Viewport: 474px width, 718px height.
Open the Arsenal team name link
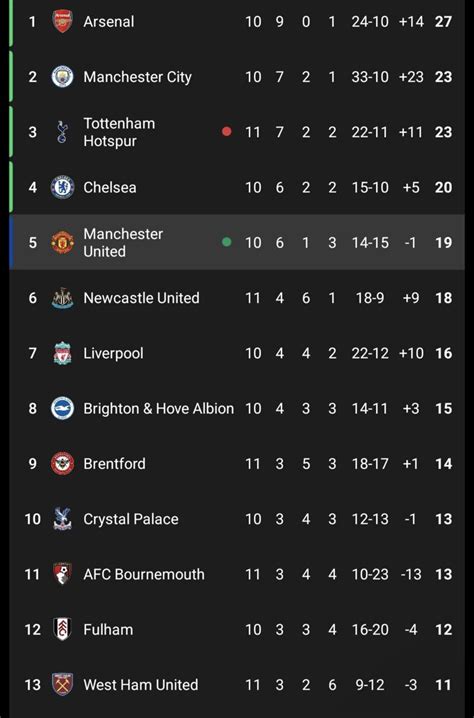pos(109,22)
